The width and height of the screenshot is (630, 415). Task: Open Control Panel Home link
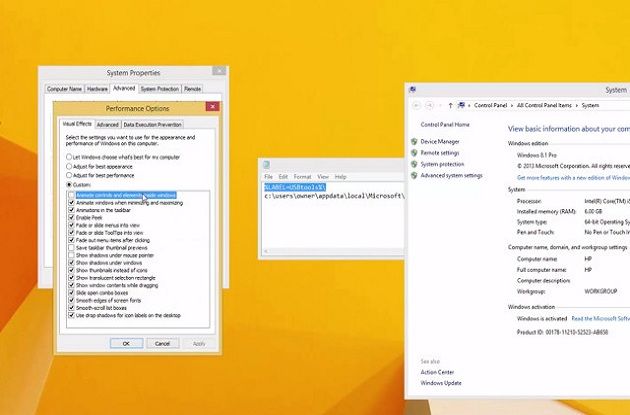[445, 125]
